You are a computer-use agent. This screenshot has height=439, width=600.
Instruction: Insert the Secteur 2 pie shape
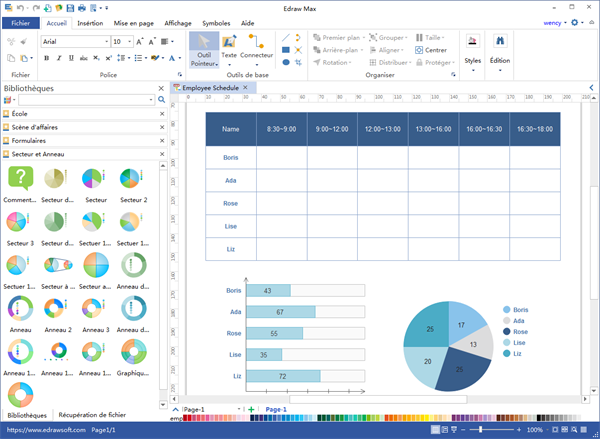[132, 180]
